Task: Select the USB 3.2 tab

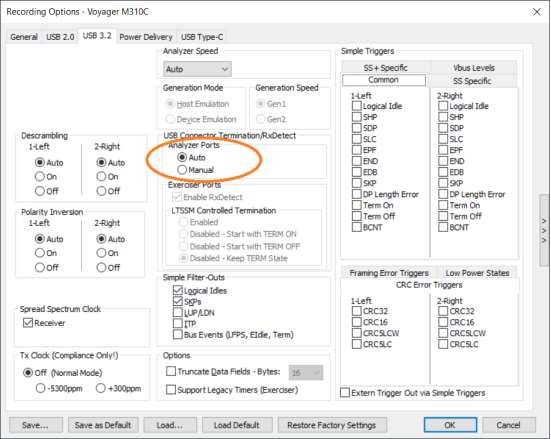Action: pyautogui.click(x=97, y=36)
